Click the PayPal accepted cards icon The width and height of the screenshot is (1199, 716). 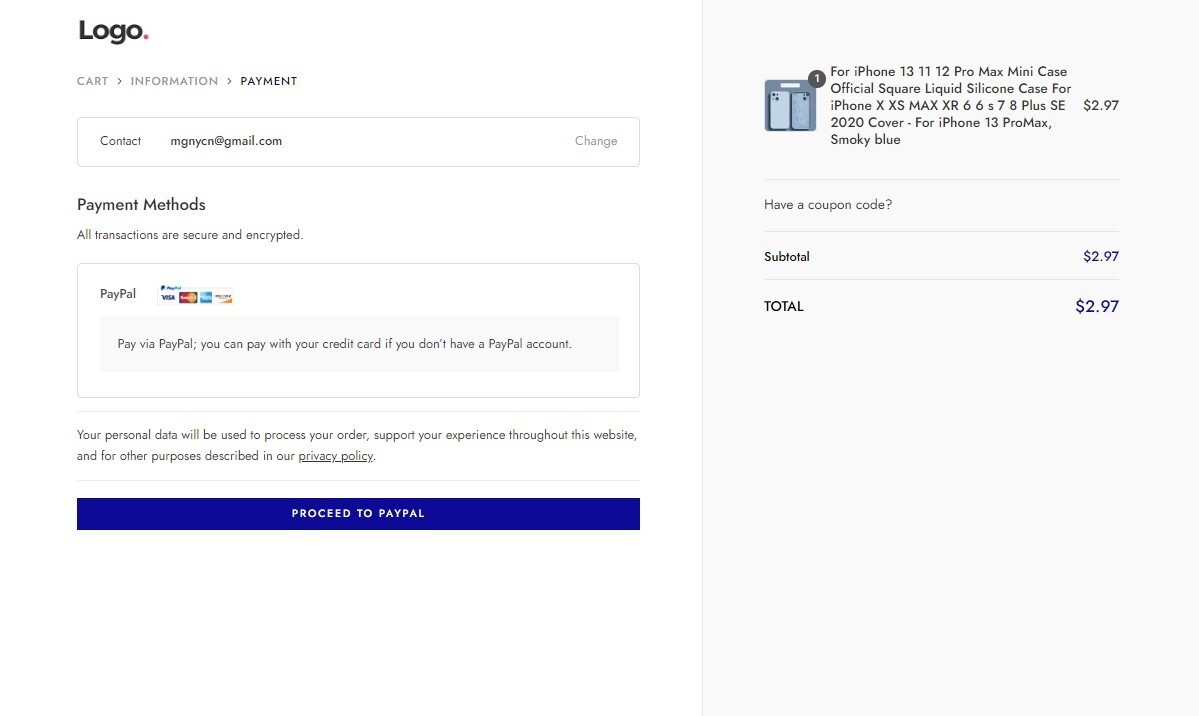195,295
